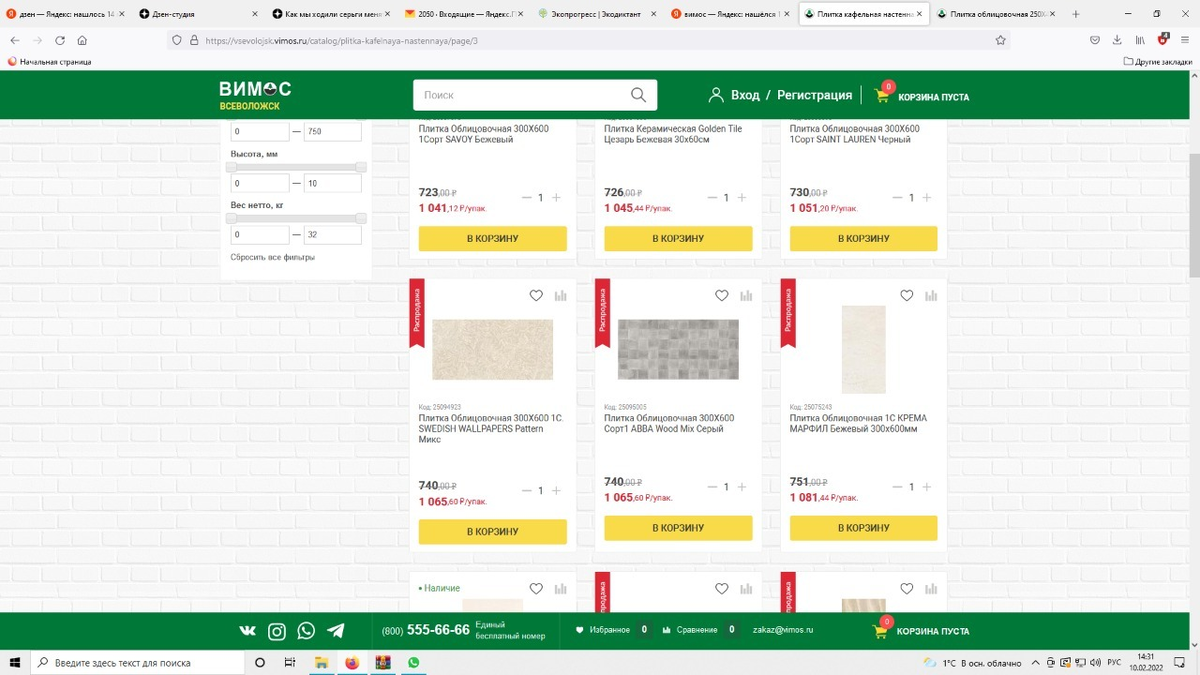The height and width of the screenshot is (675, 1200).
Task: Open Регистрация link in header
Action: click(x=814, y=95)
